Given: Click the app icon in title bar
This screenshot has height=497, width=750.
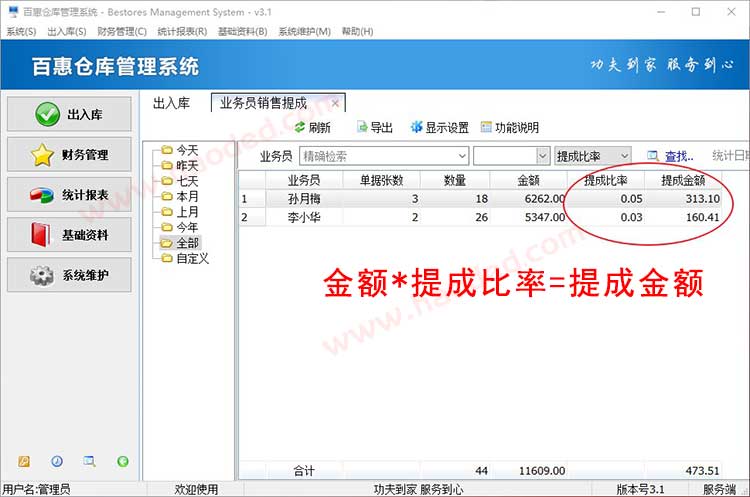Looking at the screenshot, I should [x=13, y=11].
